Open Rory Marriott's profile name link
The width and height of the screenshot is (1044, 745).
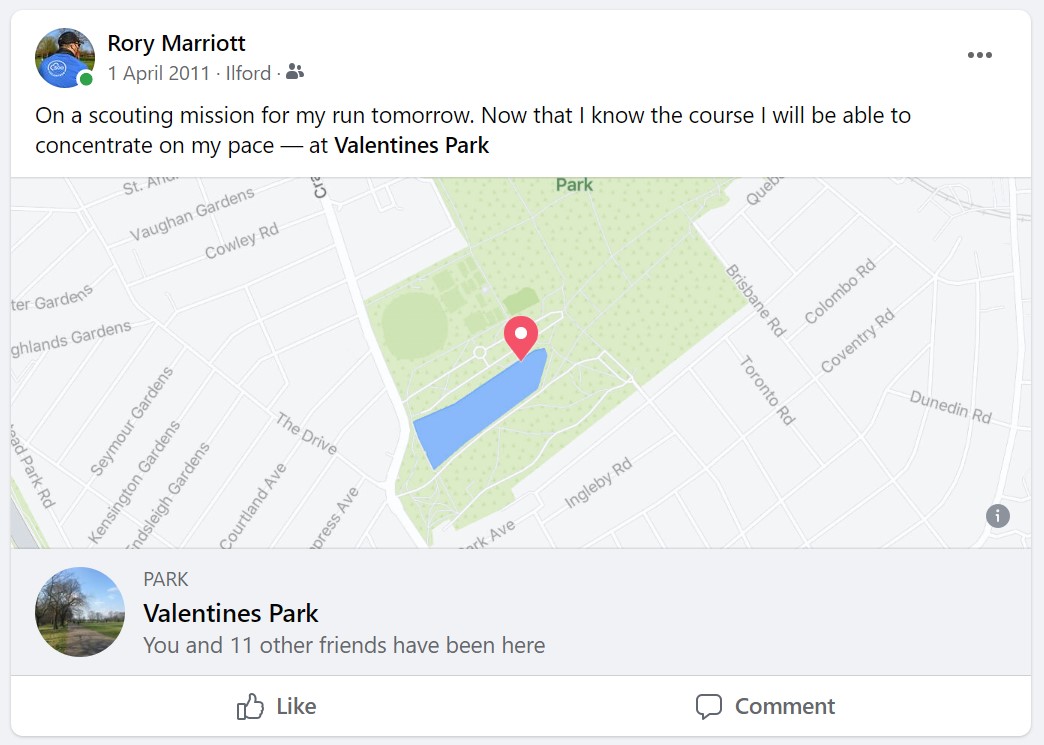click(176, 43)
